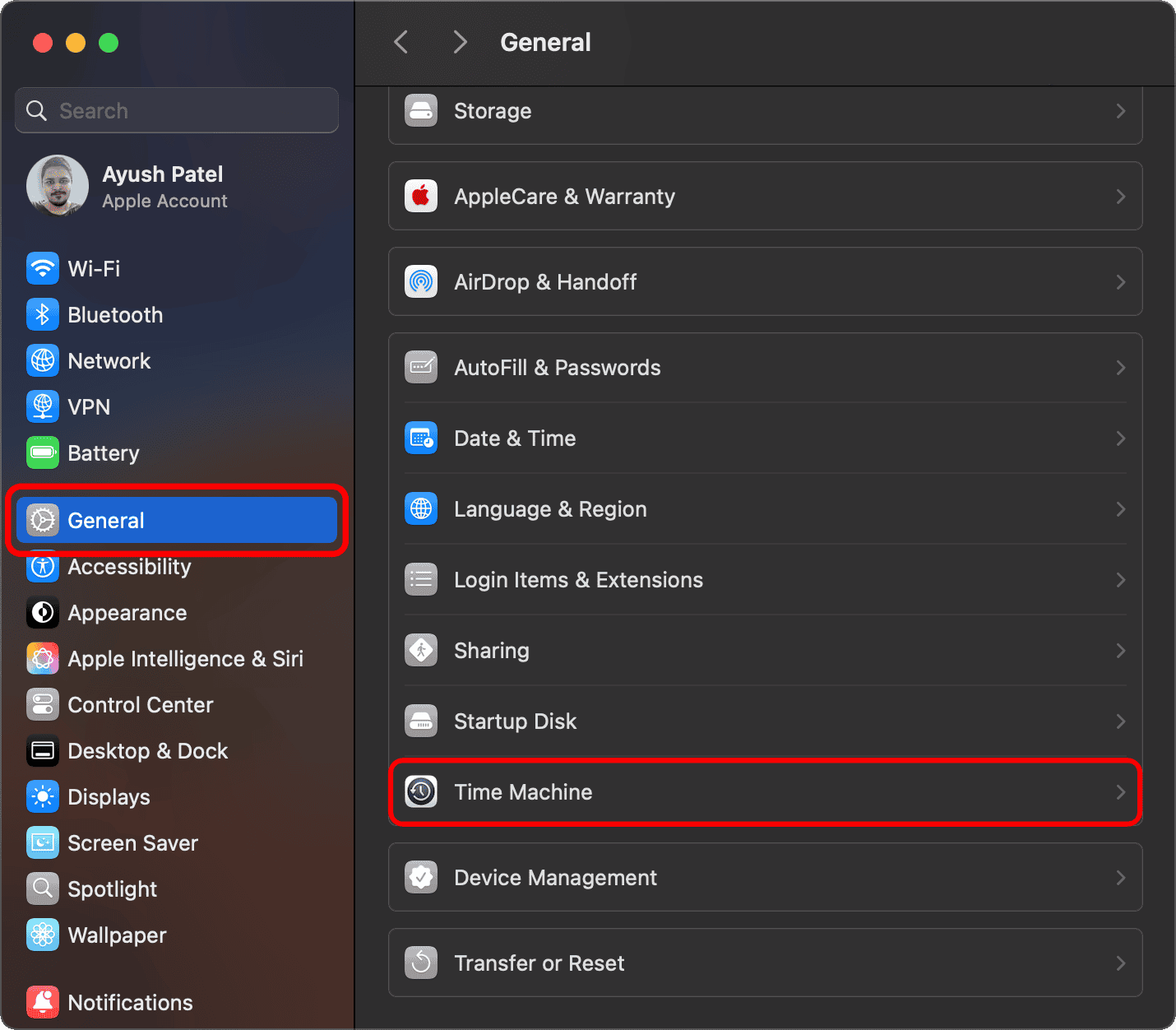Click the Bluetooth sidebar icon

click(43, 314)
